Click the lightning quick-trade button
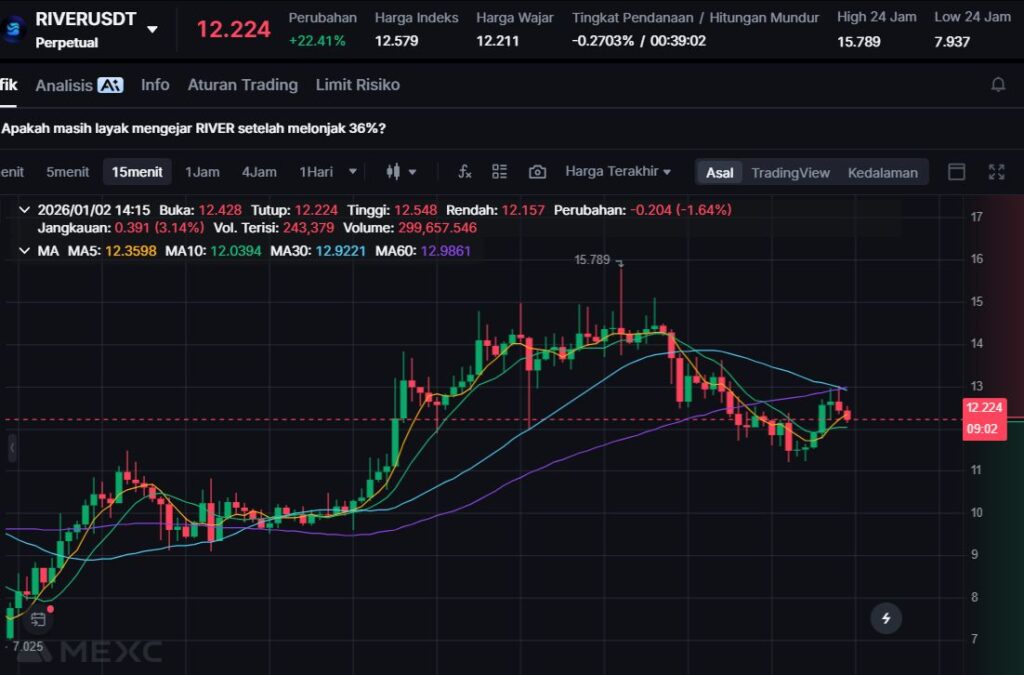 click(x=885, y=619)
